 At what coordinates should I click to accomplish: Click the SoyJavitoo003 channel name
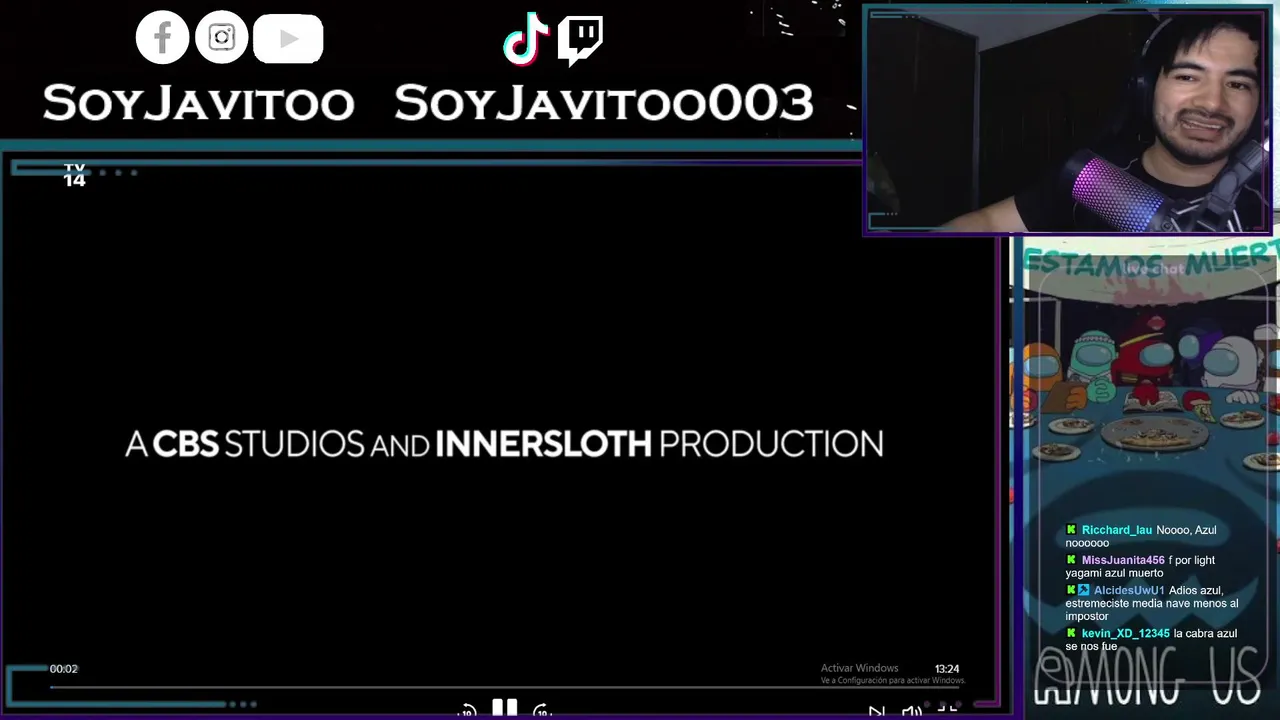604,103
